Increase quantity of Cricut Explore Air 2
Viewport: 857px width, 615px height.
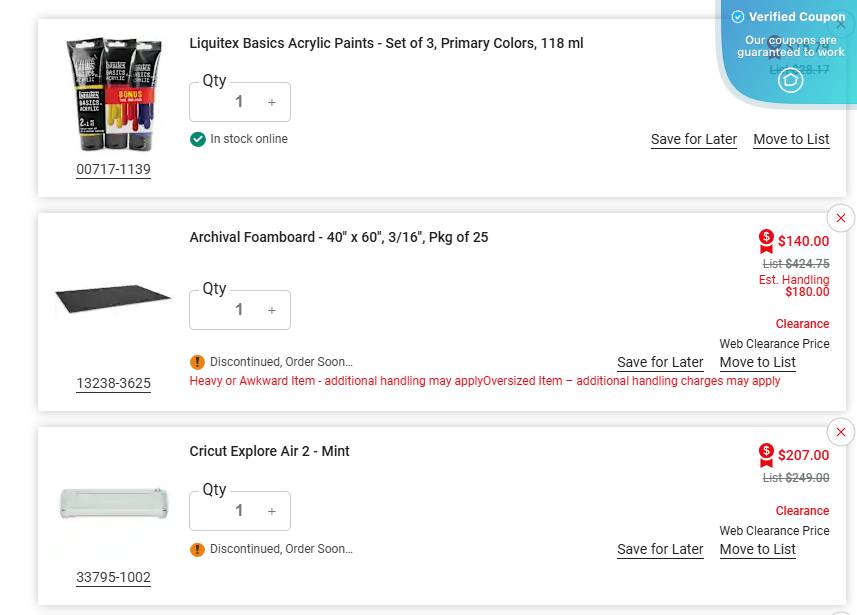pyautogui.click(x=271, y=511)
